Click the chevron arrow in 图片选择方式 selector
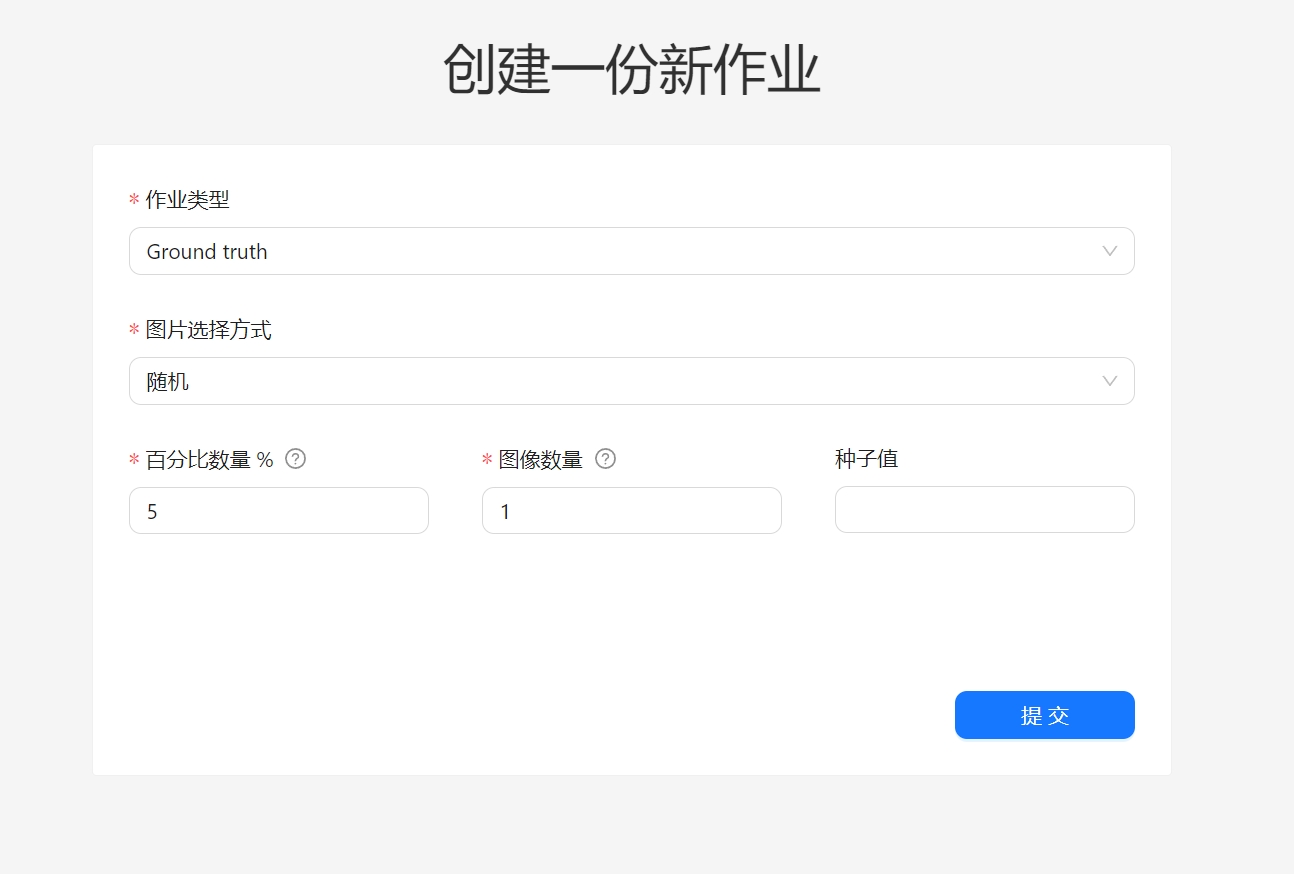The height and width of the screenshot is (874, 1294). (x=1109, y=381)
